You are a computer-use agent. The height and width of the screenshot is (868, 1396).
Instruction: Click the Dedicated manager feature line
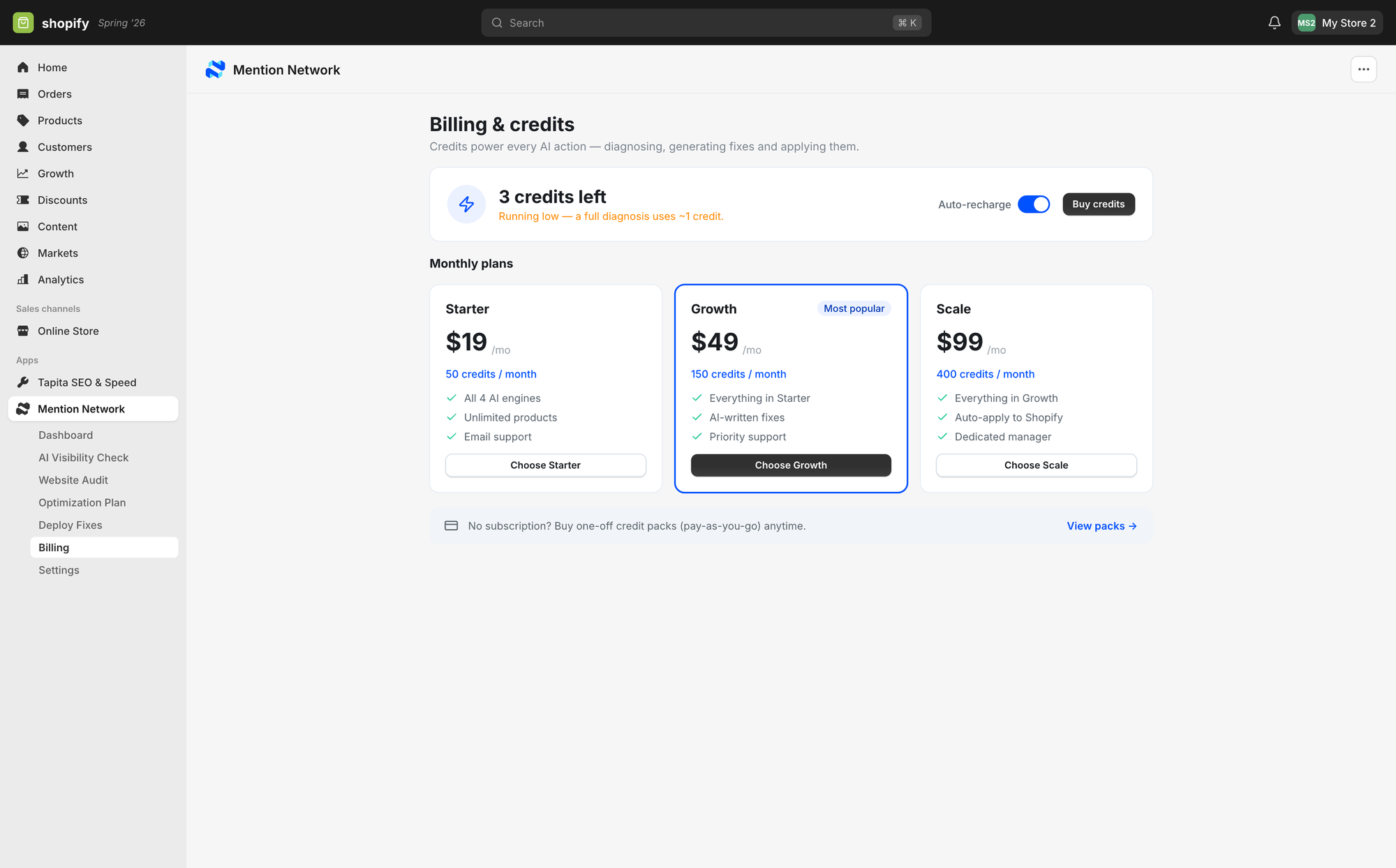(x=1002, y=437)
